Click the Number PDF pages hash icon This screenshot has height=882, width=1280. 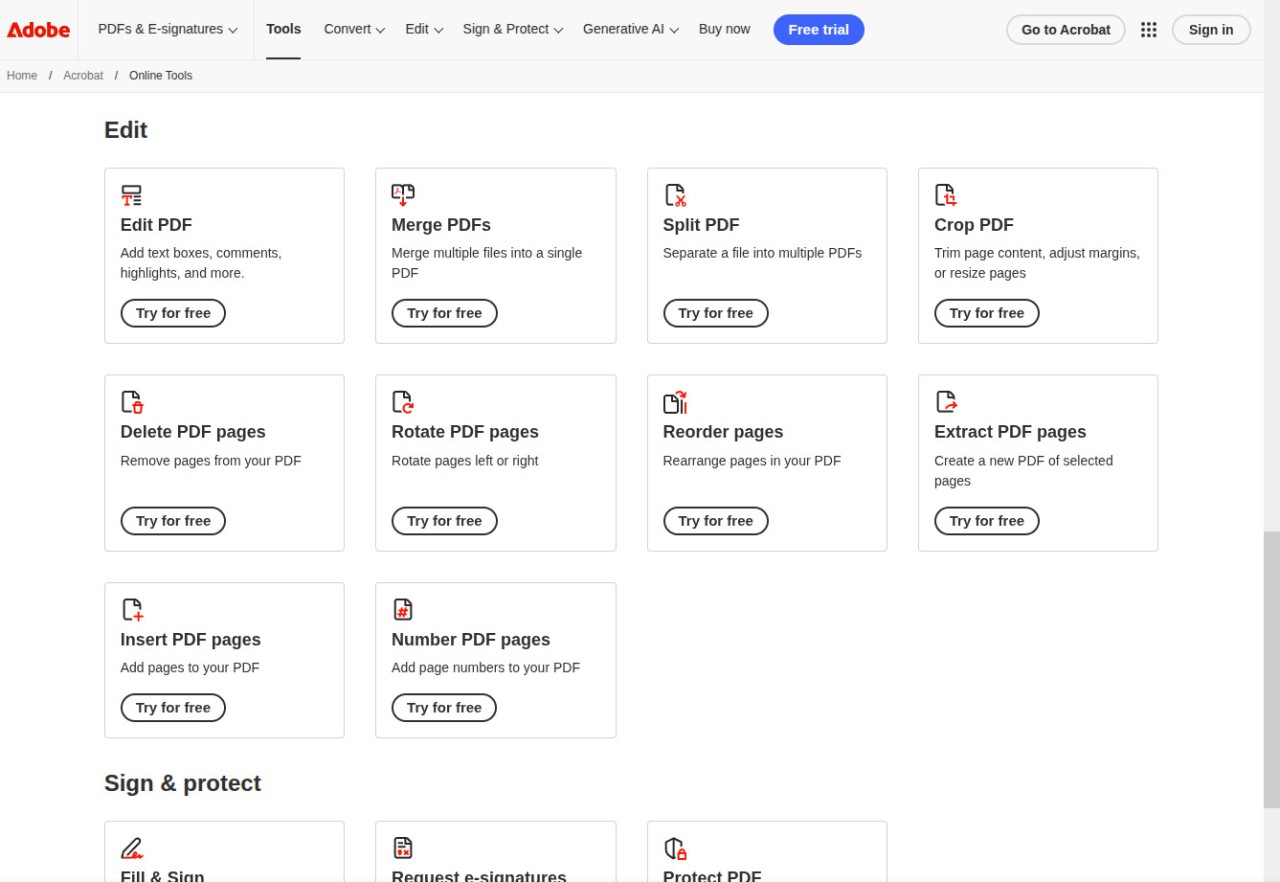[403, 609]
